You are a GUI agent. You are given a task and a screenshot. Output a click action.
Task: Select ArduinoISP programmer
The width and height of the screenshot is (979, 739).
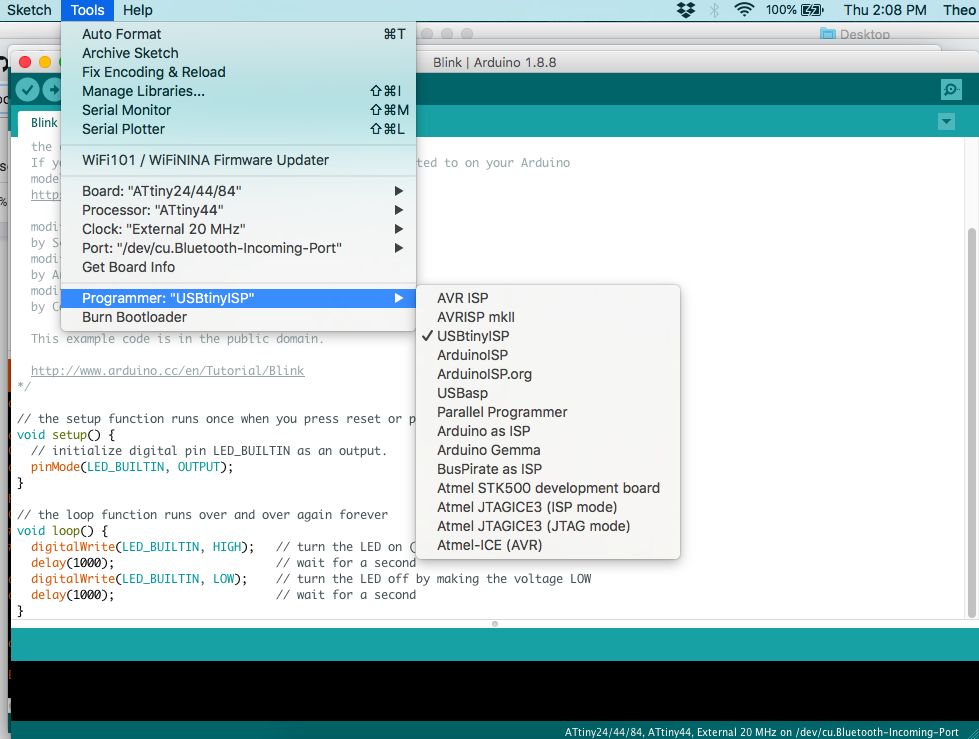[548, 355]
